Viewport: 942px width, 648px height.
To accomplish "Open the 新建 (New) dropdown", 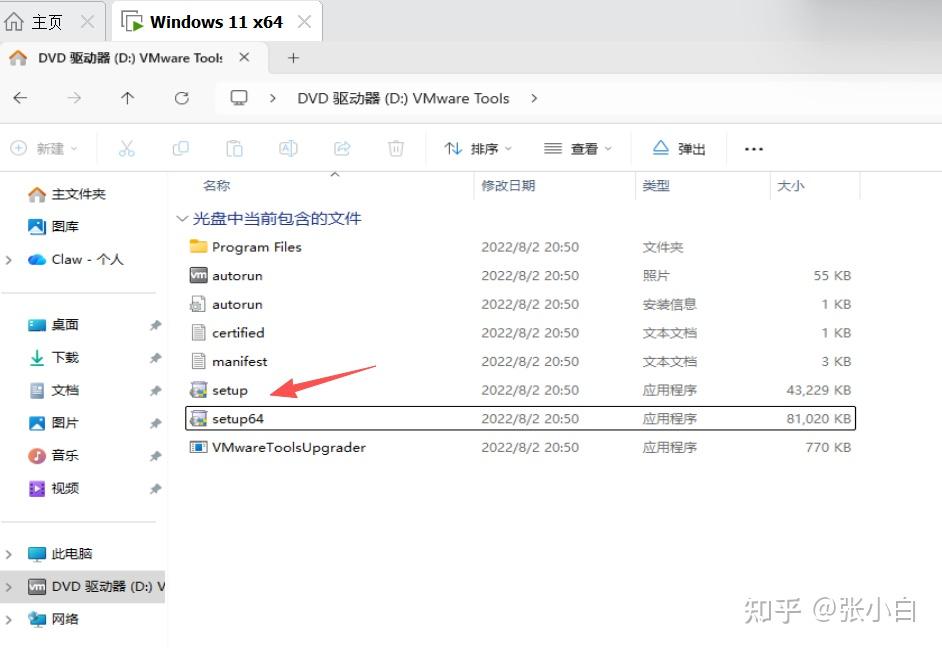I will pos(44,148).
